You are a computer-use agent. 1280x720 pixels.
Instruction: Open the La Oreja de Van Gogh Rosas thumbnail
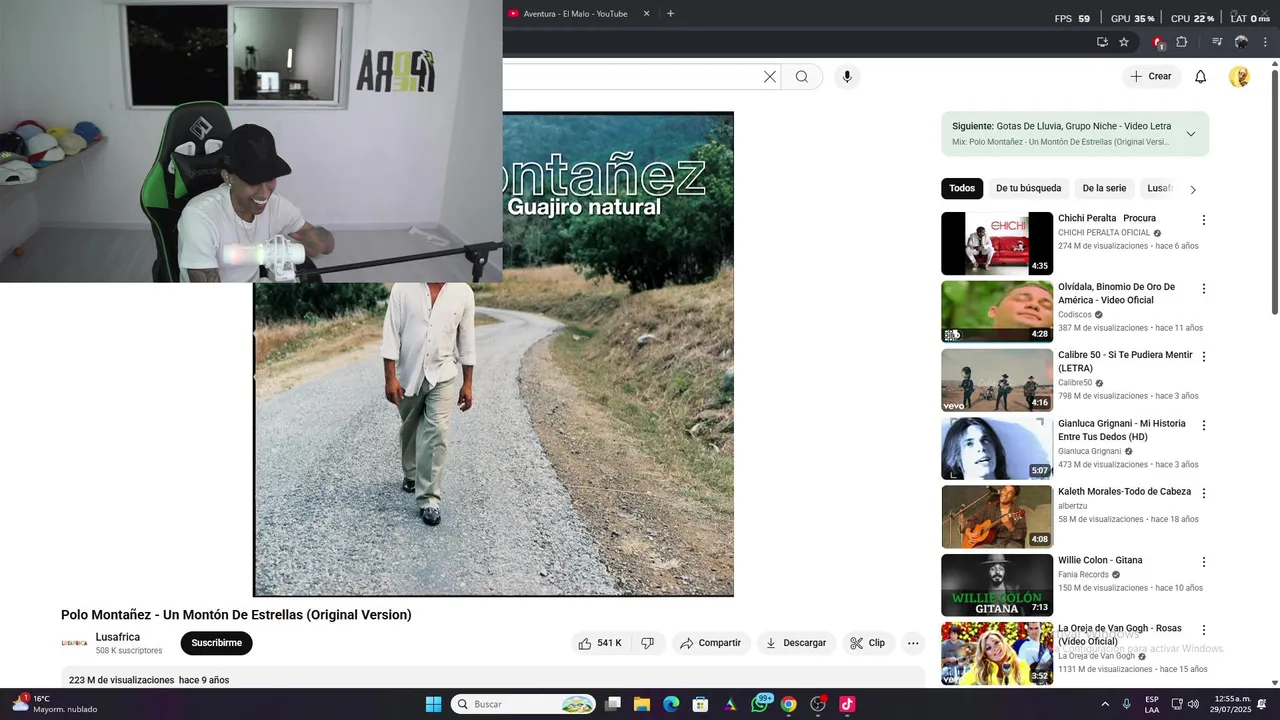[997, 653]
